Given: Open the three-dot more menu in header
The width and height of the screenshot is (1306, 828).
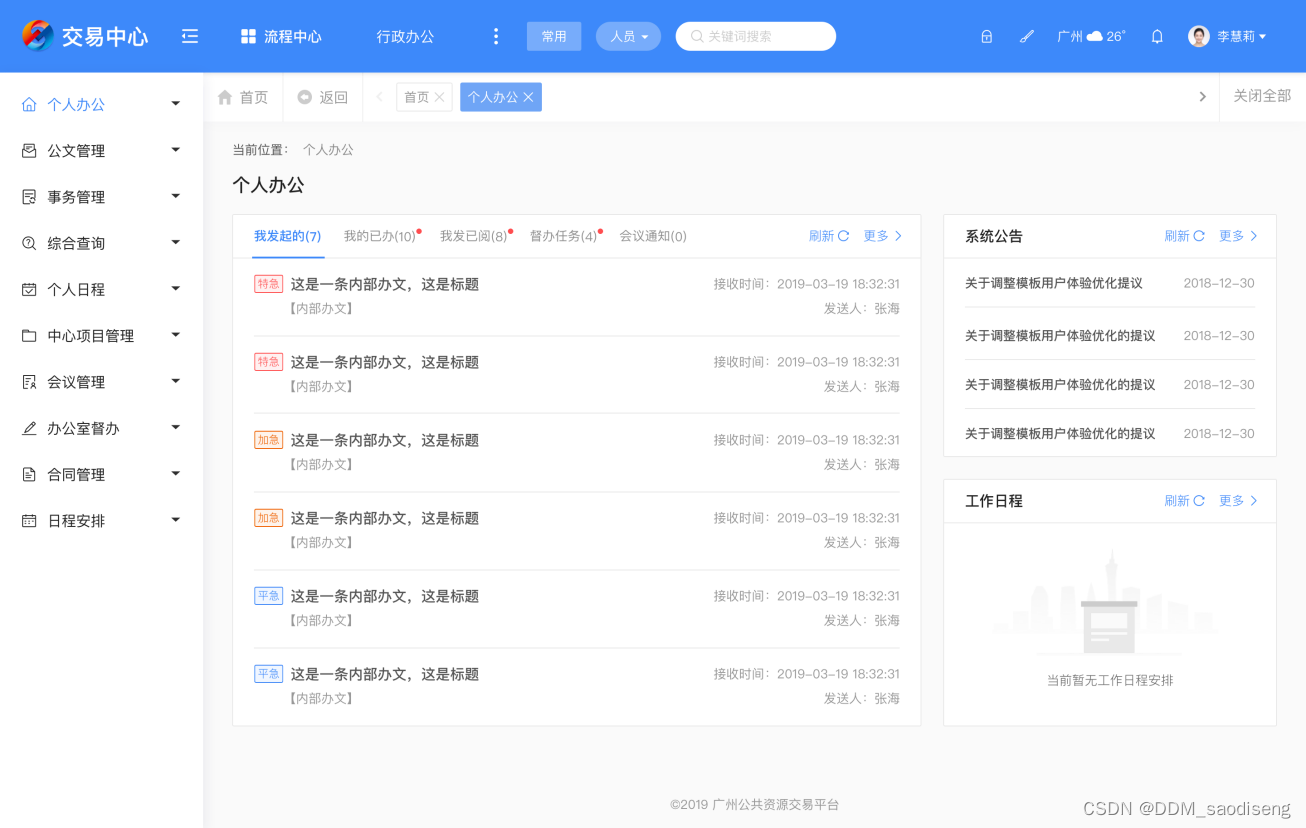Looking at the screenshot, I should (496, 36).
